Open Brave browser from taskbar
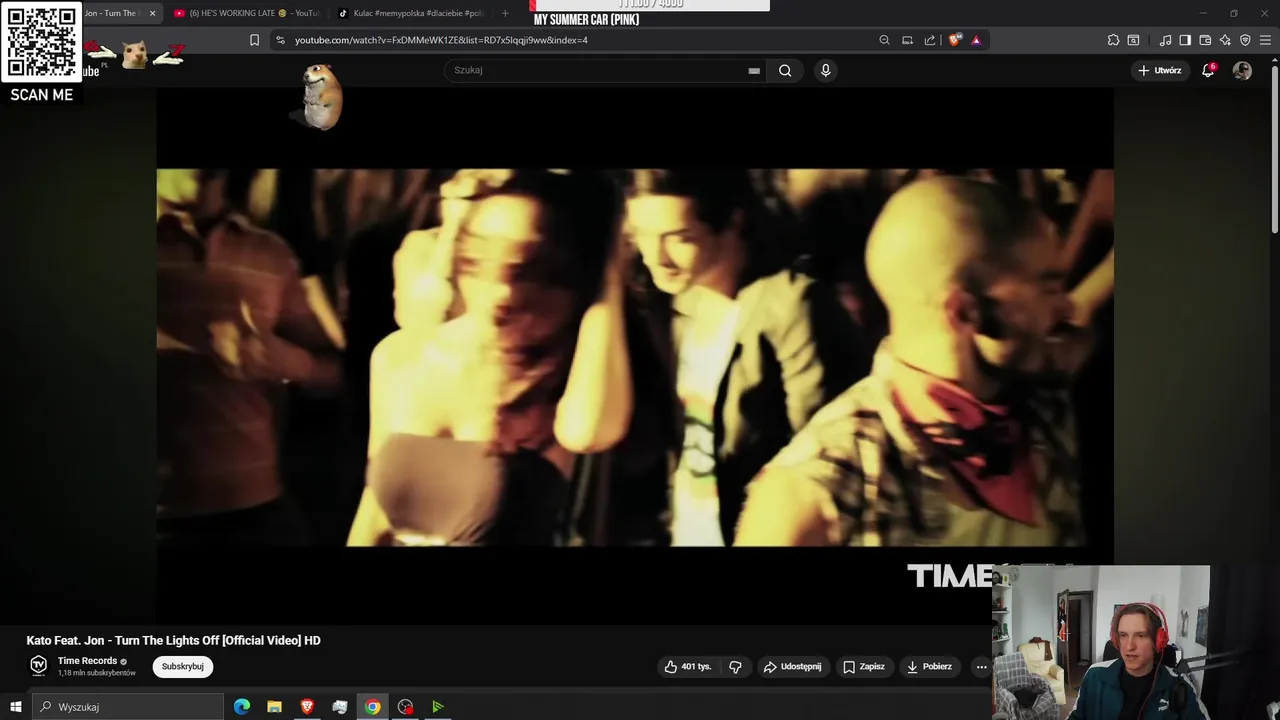The height and width of the screenshot is (720, 1280). [307, 707]
